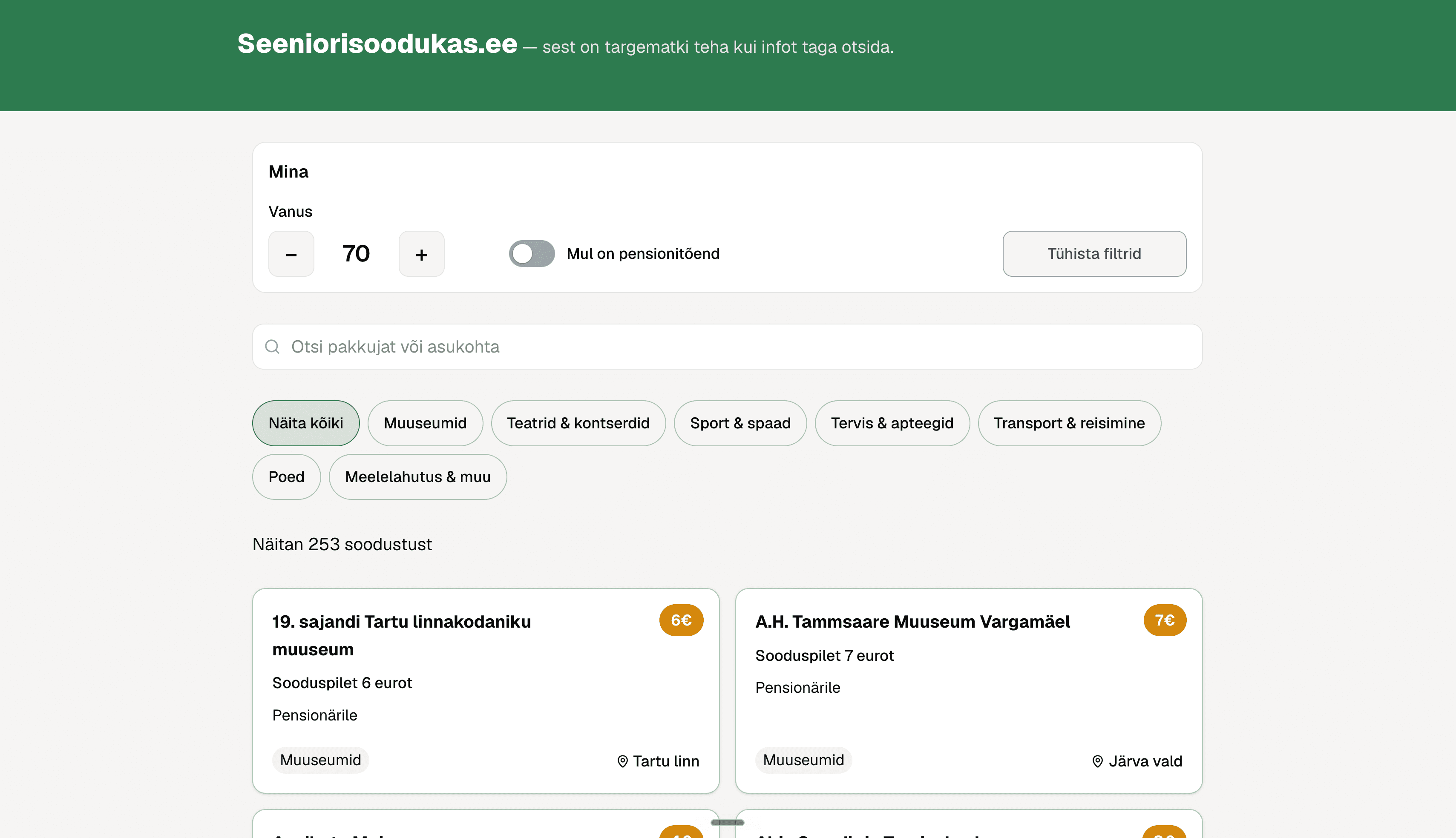Filter by 'Sport & spaad' chip
Viewport: 1456px width, 838px height.
click(x=740, y=423)
